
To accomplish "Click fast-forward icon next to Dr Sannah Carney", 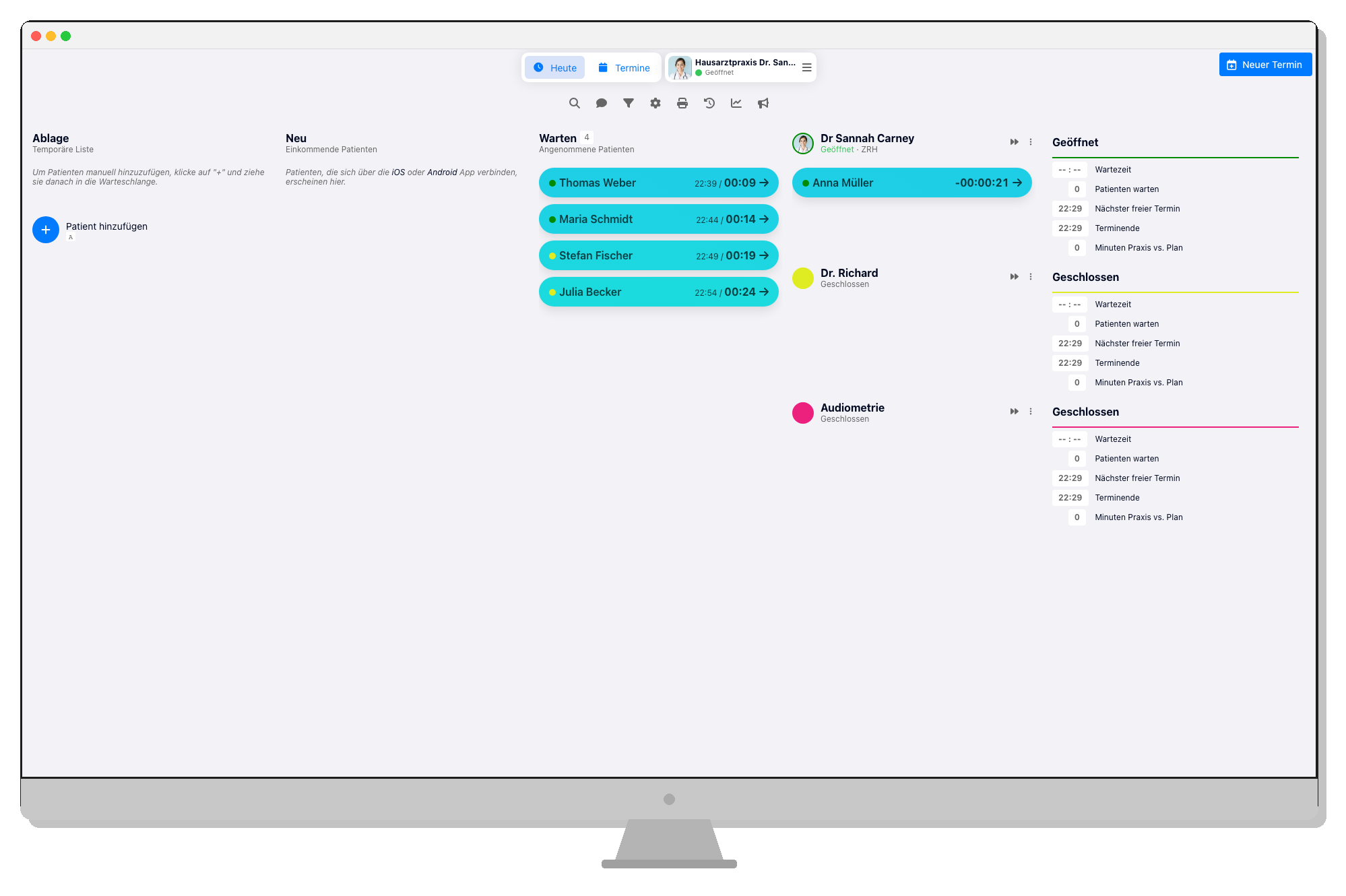I will click(x=1014, y=142).
